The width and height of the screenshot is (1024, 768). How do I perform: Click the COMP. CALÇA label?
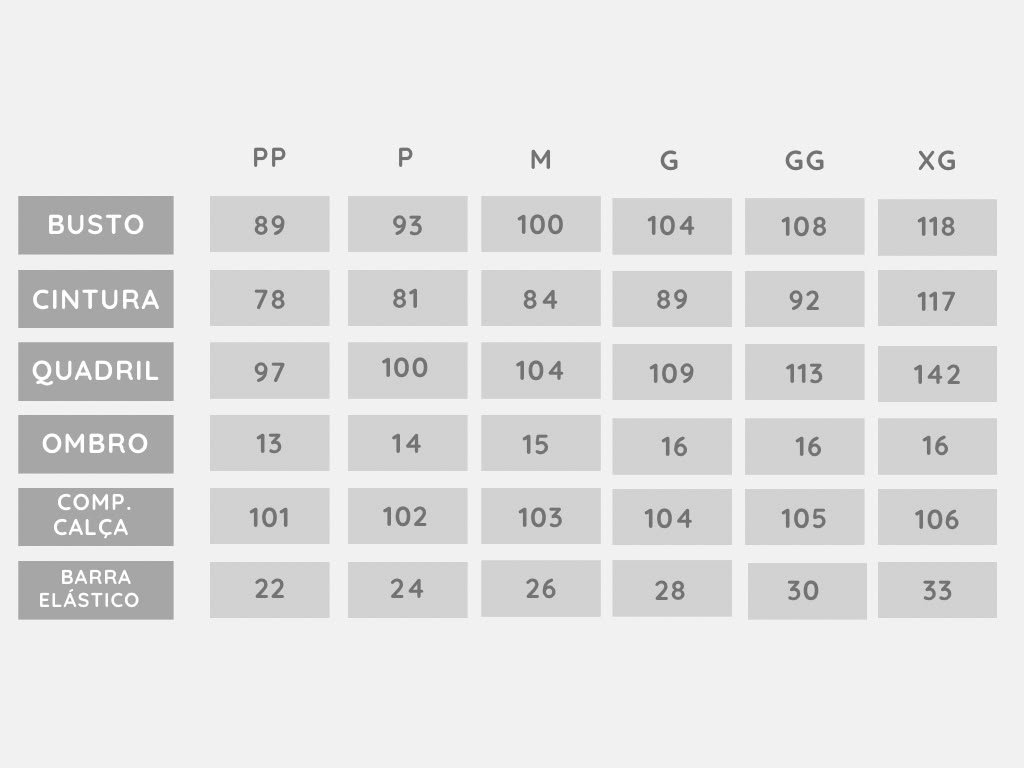[x=96, y=517]
